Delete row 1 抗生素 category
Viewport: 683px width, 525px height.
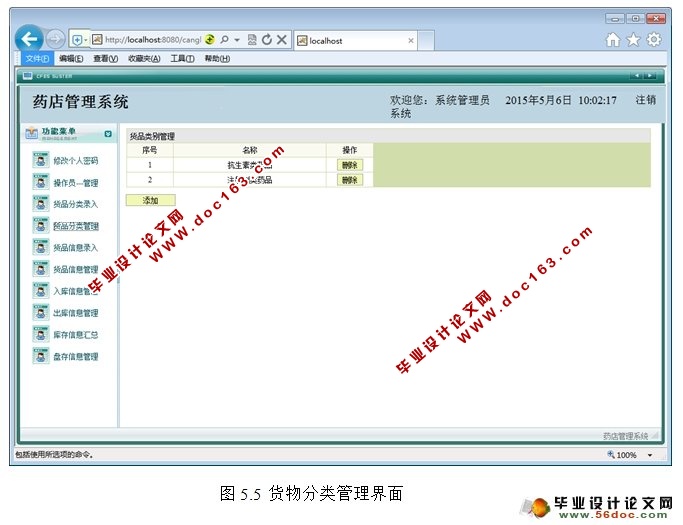click(350, 165)
